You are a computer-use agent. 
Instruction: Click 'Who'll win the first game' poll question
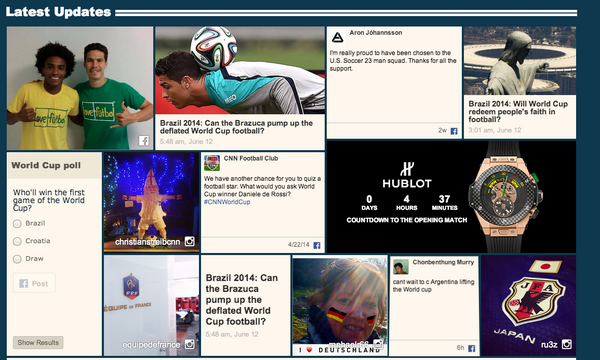click(x=49, y=200)
